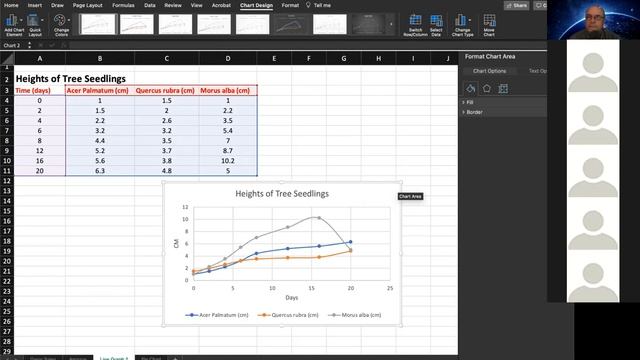This screenshot has height=360, width=640.
Task: Open the Name Box stepper showing Chart 2
Action: pyautogui.click(x=29, y=45)
